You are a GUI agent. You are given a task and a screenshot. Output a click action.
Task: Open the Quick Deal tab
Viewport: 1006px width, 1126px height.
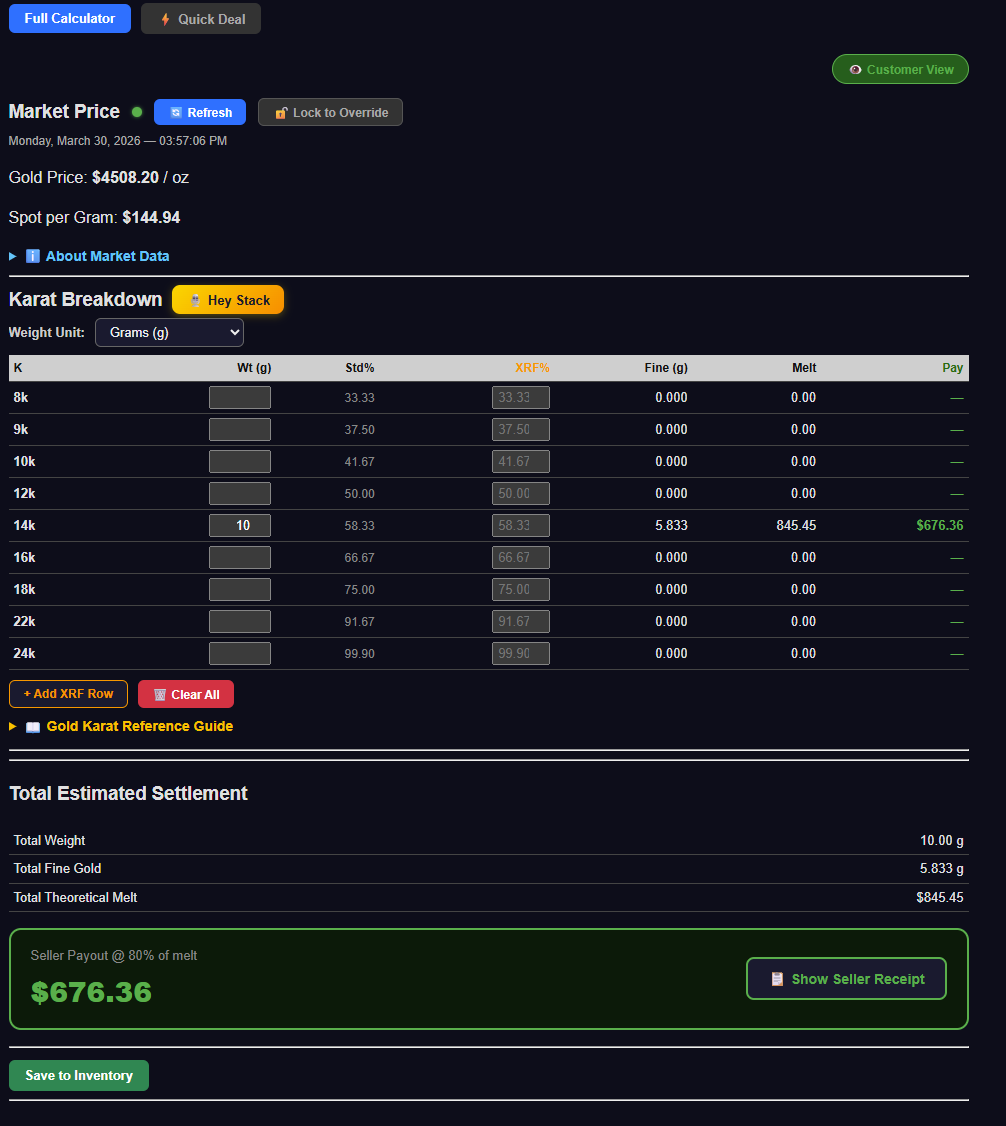point(200,19)
